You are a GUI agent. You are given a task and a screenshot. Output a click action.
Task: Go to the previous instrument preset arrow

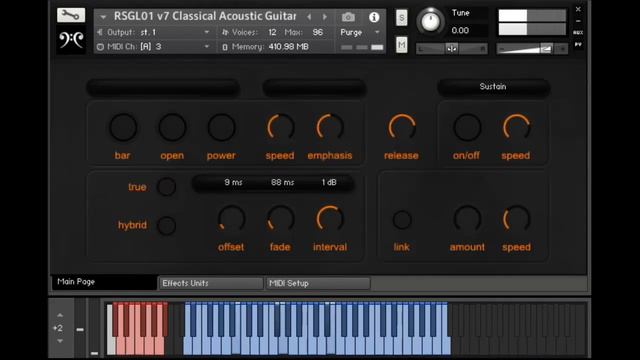coord(309,17)
